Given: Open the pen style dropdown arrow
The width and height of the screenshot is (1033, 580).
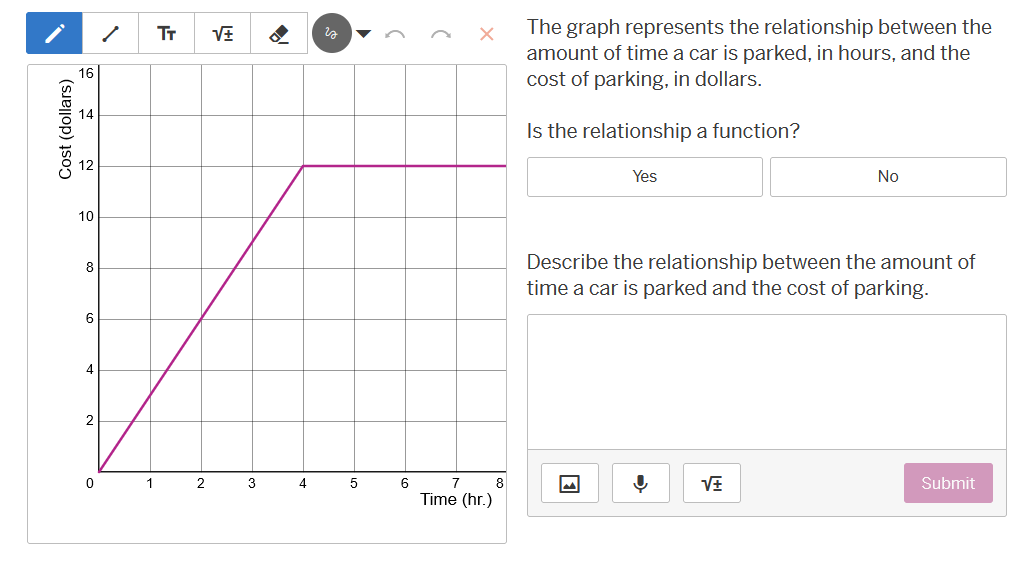Looking at the screenshot, I should click(x=362, y=33).
